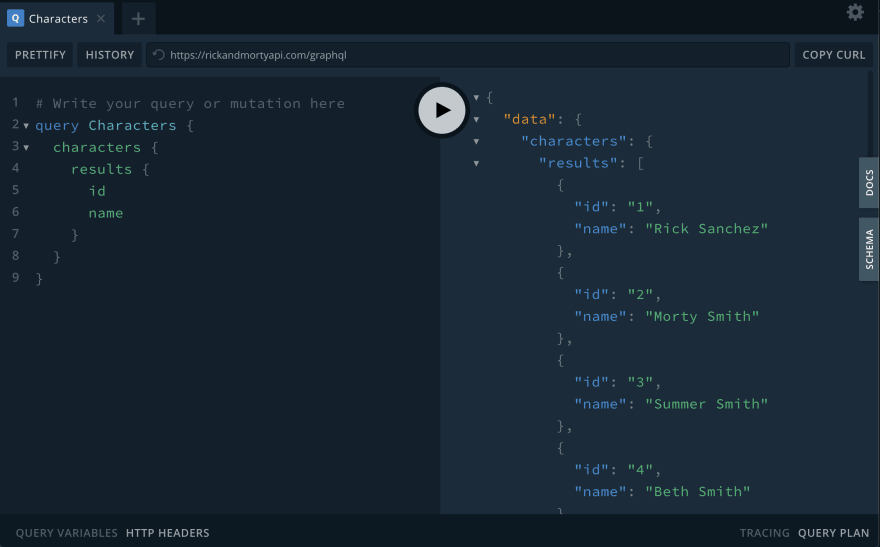This screenshot has height=547, width=880.
Task: Open the HISTORY panel
Action: pyautogui.click(x=109, y=55)
